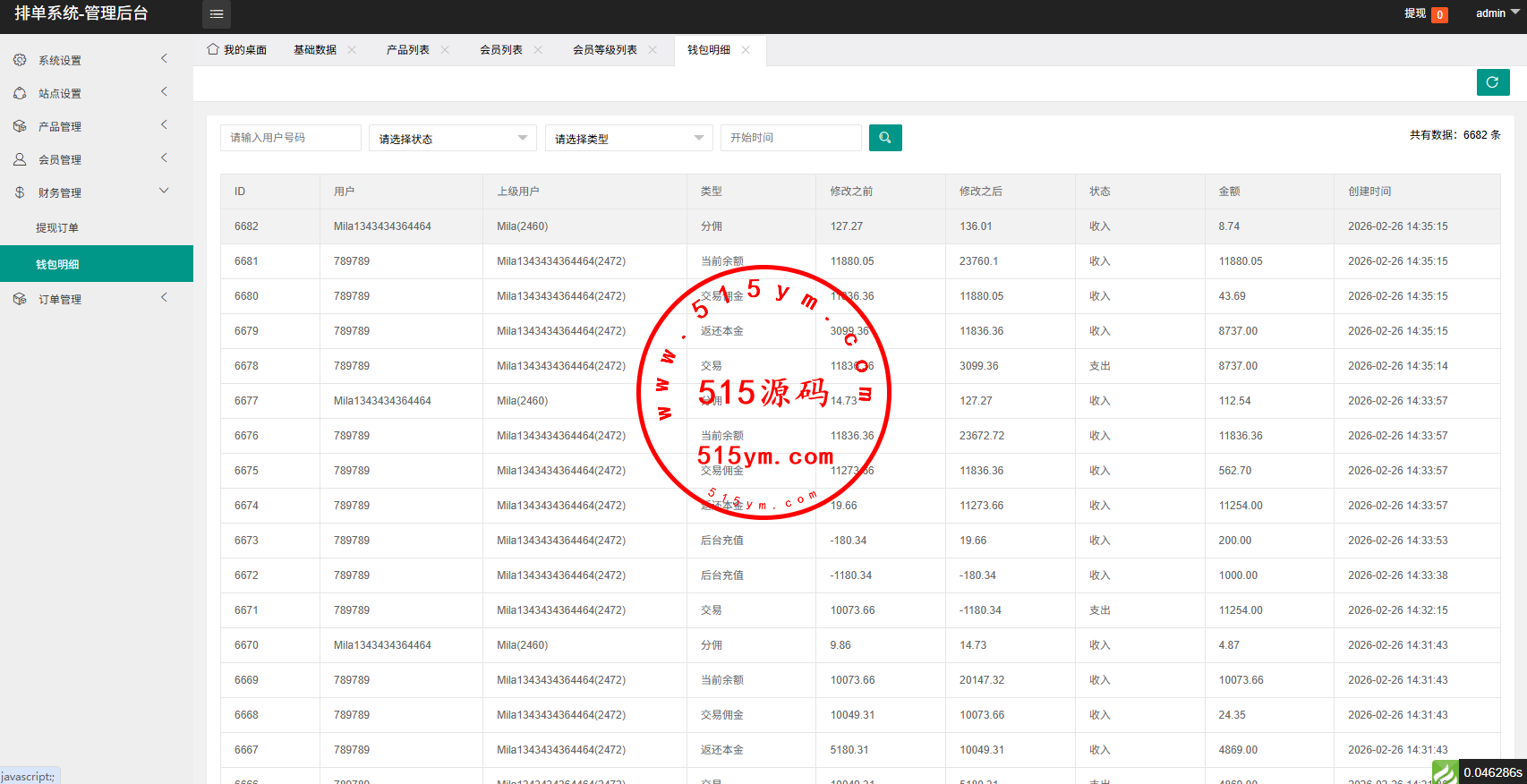
Task: Switch to the 会员列表 tab
Action: 500,50
